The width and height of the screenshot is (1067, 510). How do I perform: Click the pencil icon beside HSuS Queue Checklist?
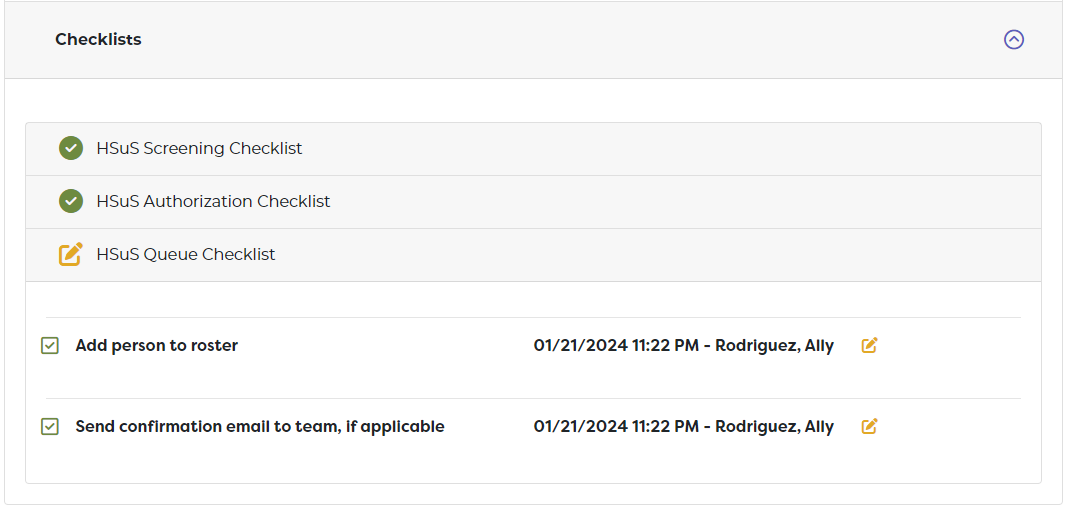(x=70, y=255)
